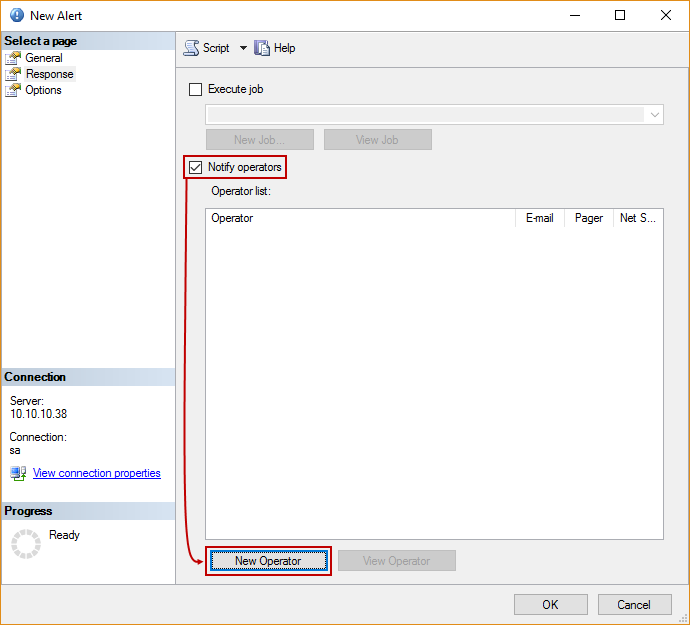
Task: Click the New Operator button
Action: tap(268, 561)
